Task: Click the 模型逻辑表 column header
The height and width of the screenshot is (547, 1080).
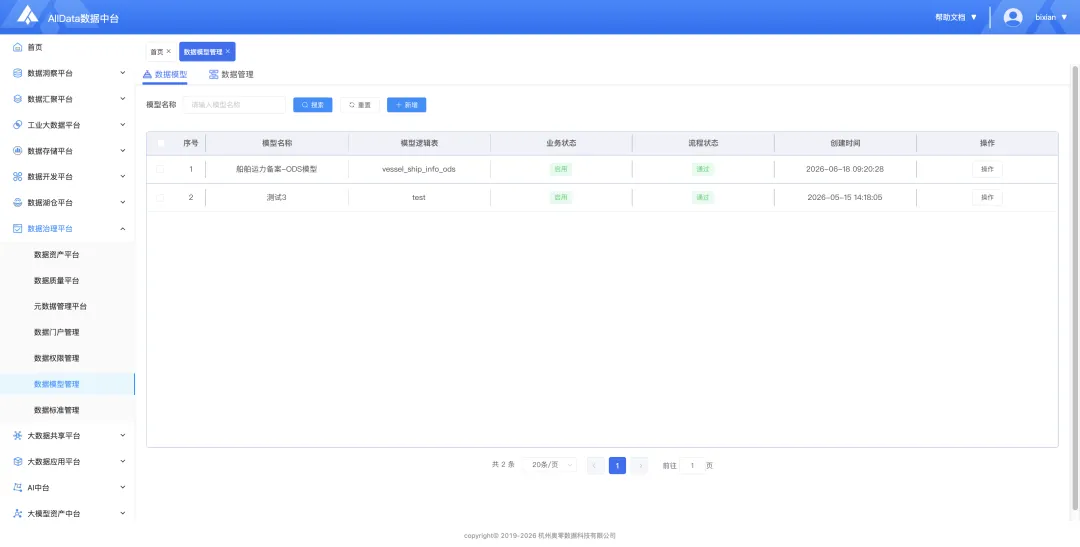Action: [419, 143]
